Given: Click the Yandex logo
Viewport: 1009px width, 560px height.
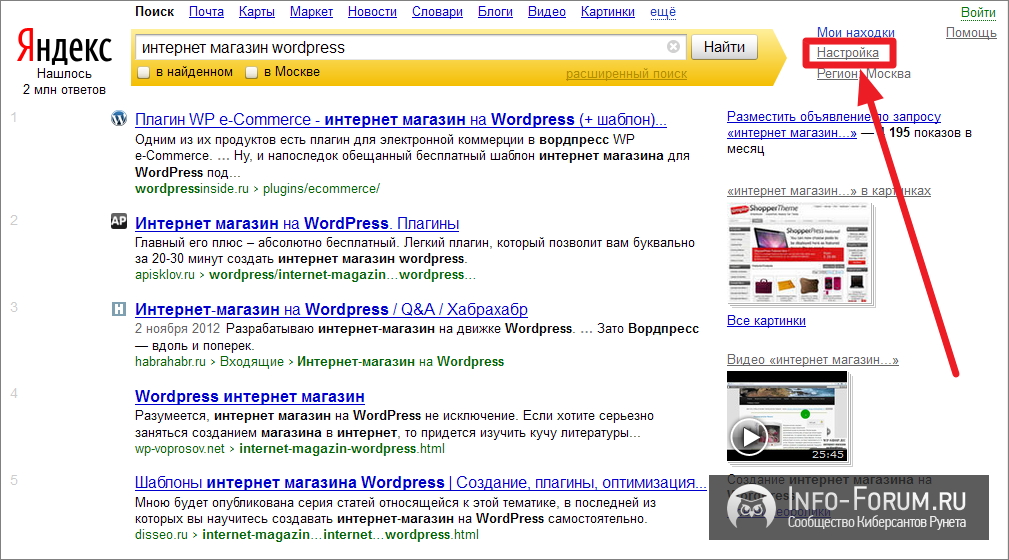Looking at the screenshot, I should click(64, 46).
